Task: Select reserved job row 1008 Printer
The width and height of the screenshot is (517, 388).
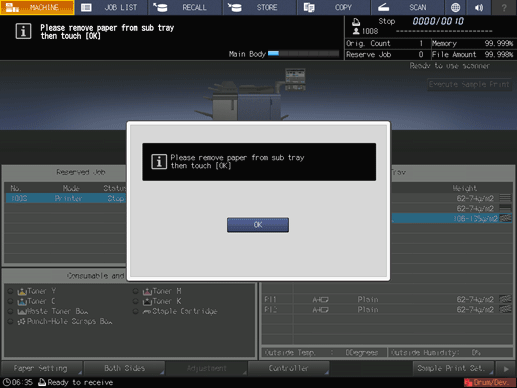Action: (x=66, y=198)
